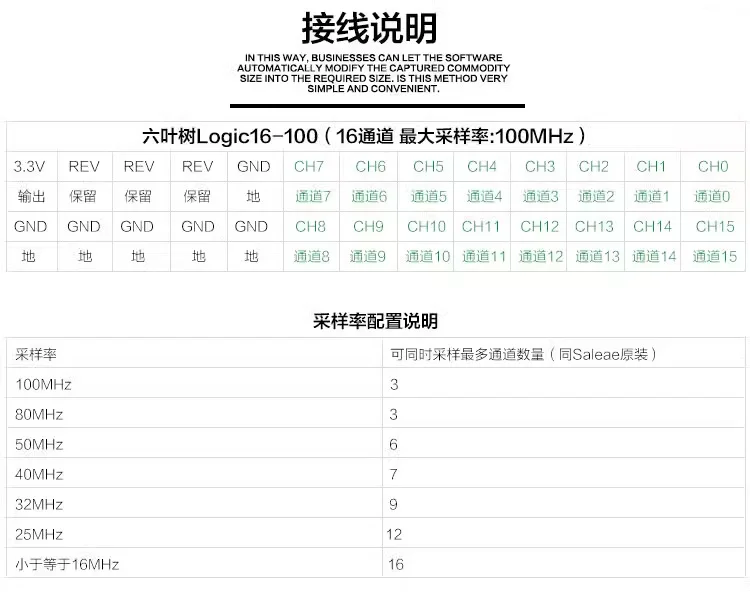This screenshot has height=606, width=750.
Task: Click channel count '12' for 25MHz
Action: pos(394,534)
